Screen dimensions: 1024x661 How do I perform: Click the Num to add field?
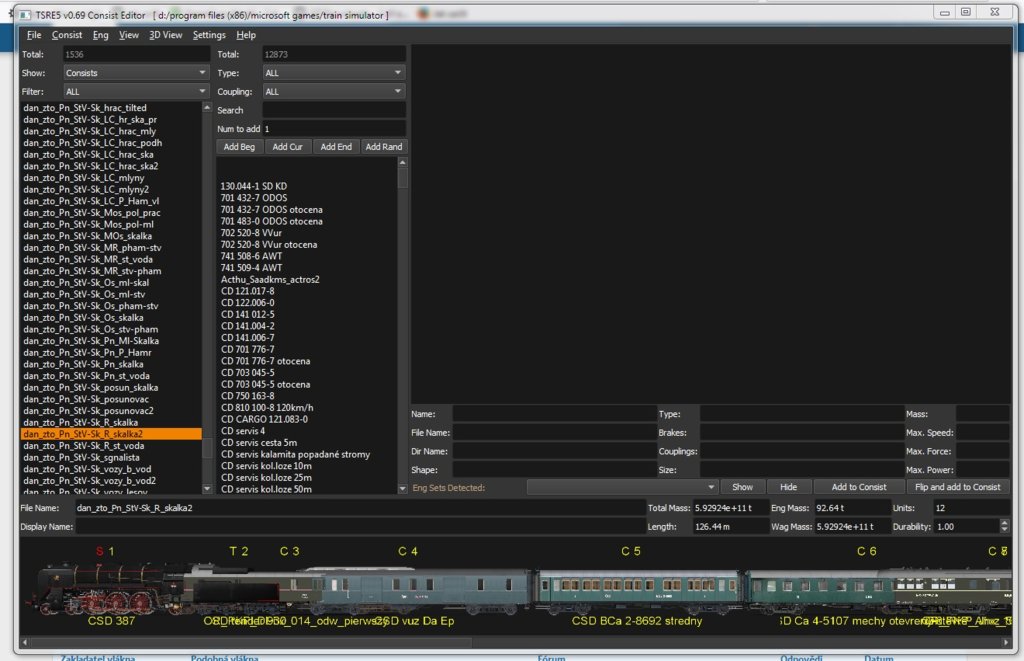334,129
